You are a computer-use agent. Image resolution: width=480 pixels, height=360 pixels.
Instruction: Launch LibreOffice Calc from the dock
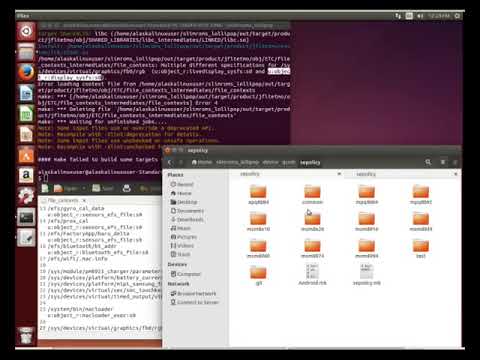[26, 114]
